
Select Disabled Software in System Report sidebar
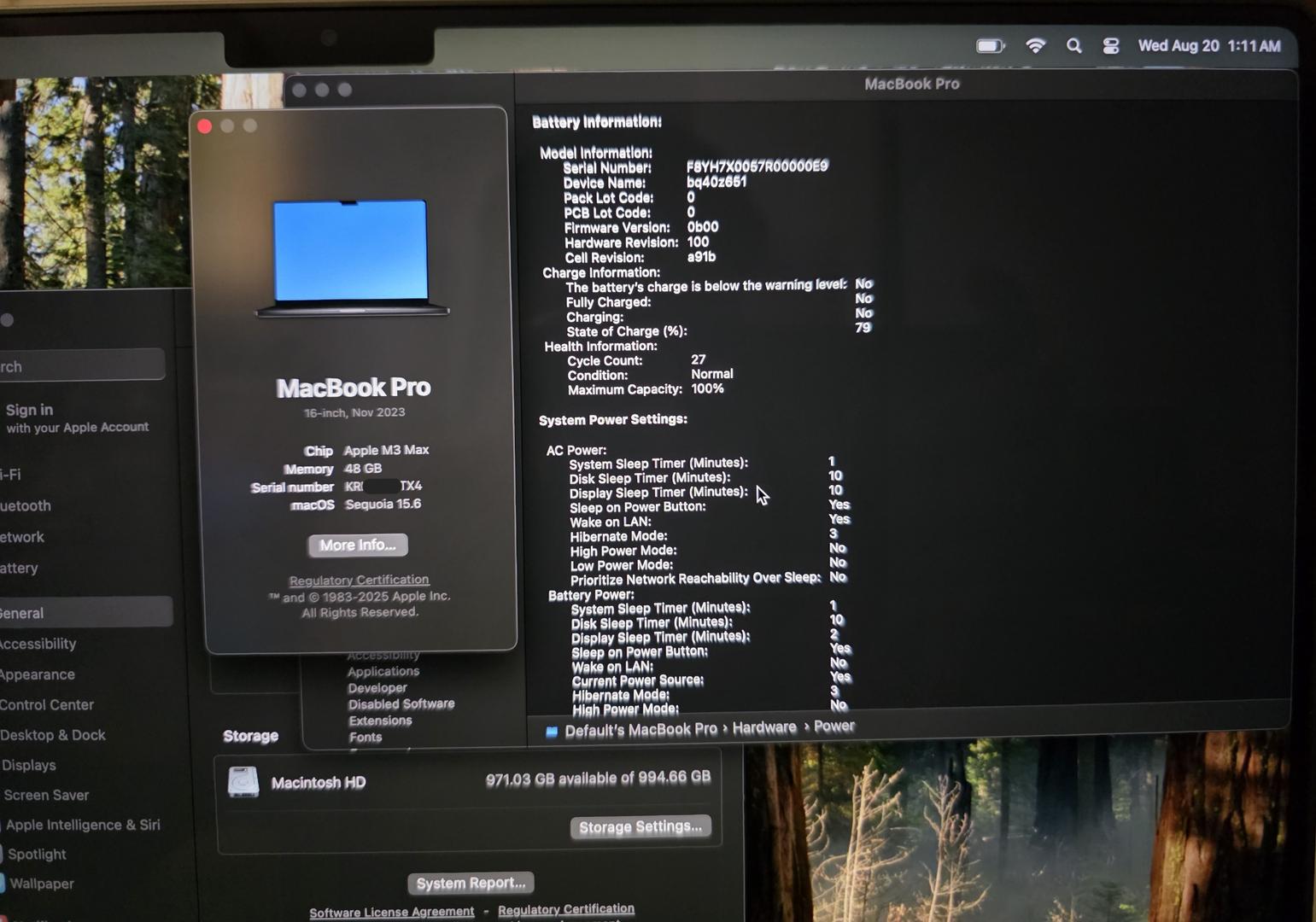pyautogui.click(x=401, y=704)
